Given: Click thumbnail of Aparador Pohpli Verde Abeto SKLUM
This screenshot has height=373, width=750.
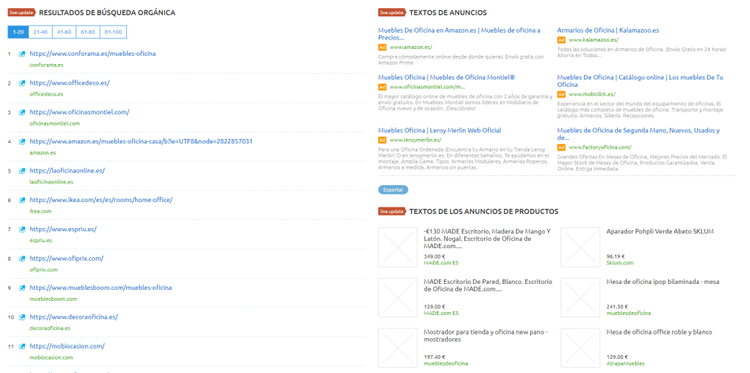Looking at the screenshot, I should click(x=580, y=247).
